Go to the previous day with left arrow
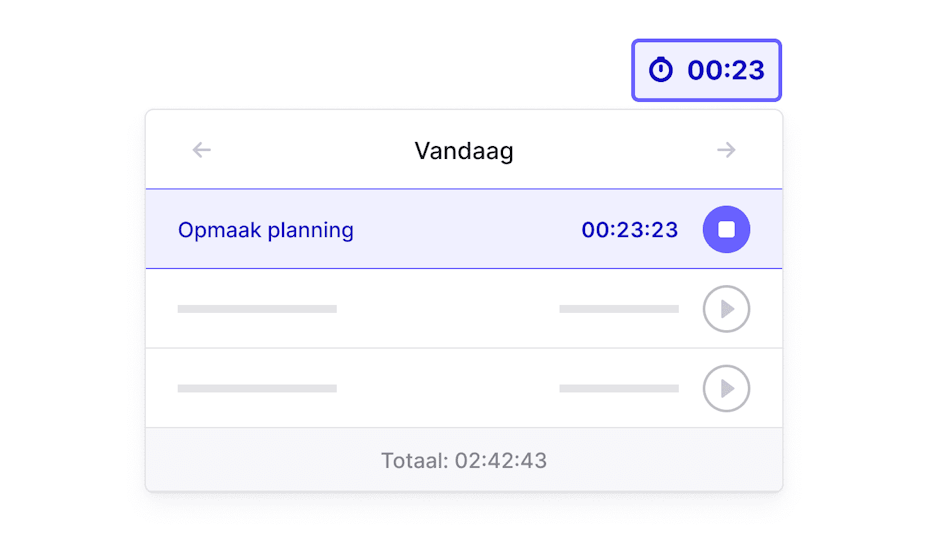 pos(202,150)
